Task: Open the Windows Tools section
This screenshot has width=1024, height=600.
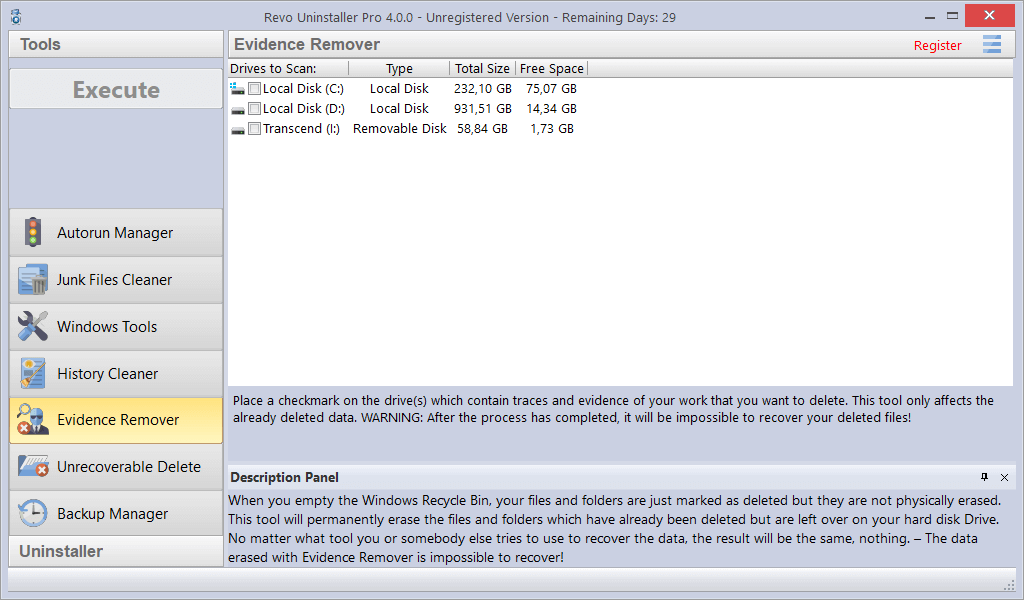Action: [x=116, y=326]
